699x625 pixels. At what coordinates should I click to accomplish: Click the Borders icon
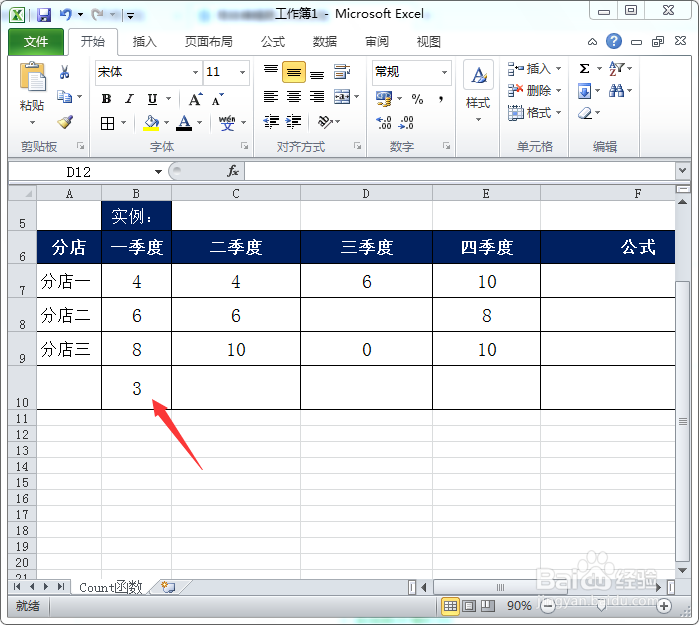(x=107, y=123)
